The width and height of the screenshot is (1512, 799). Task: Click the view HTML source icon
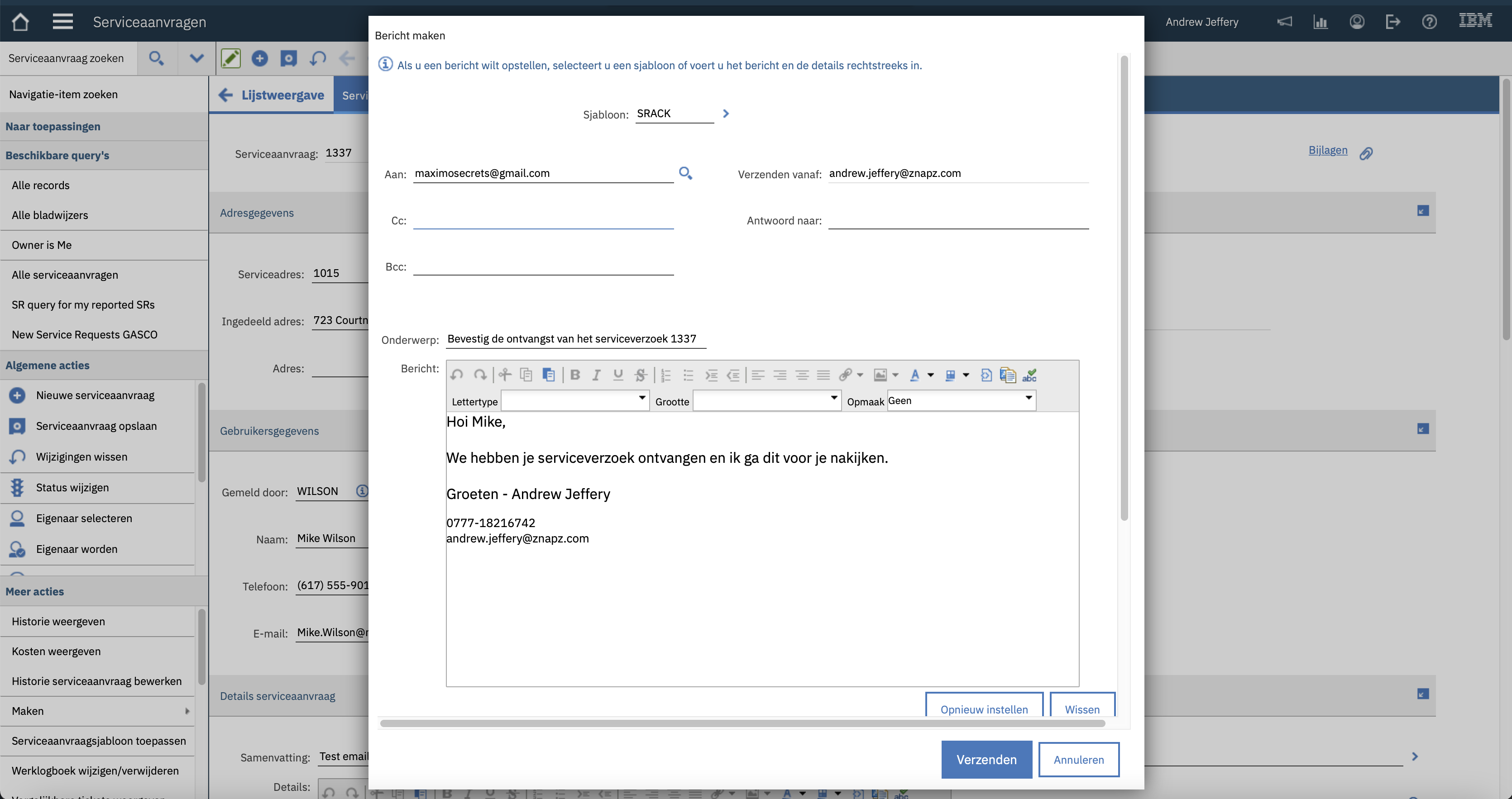(986, 376)
